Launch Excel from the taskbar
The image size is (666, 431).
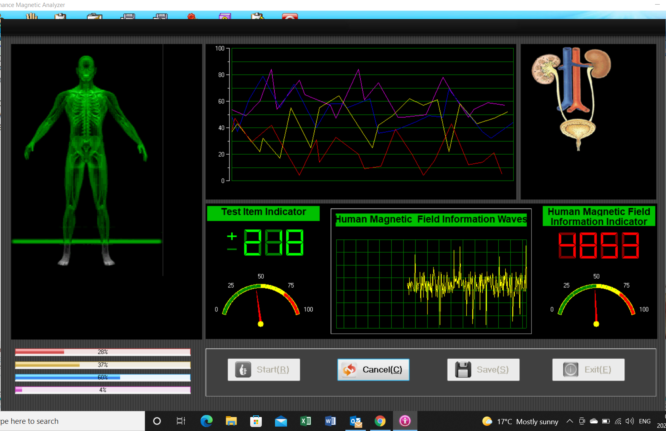pyautogui.click(x=306, y=421)
